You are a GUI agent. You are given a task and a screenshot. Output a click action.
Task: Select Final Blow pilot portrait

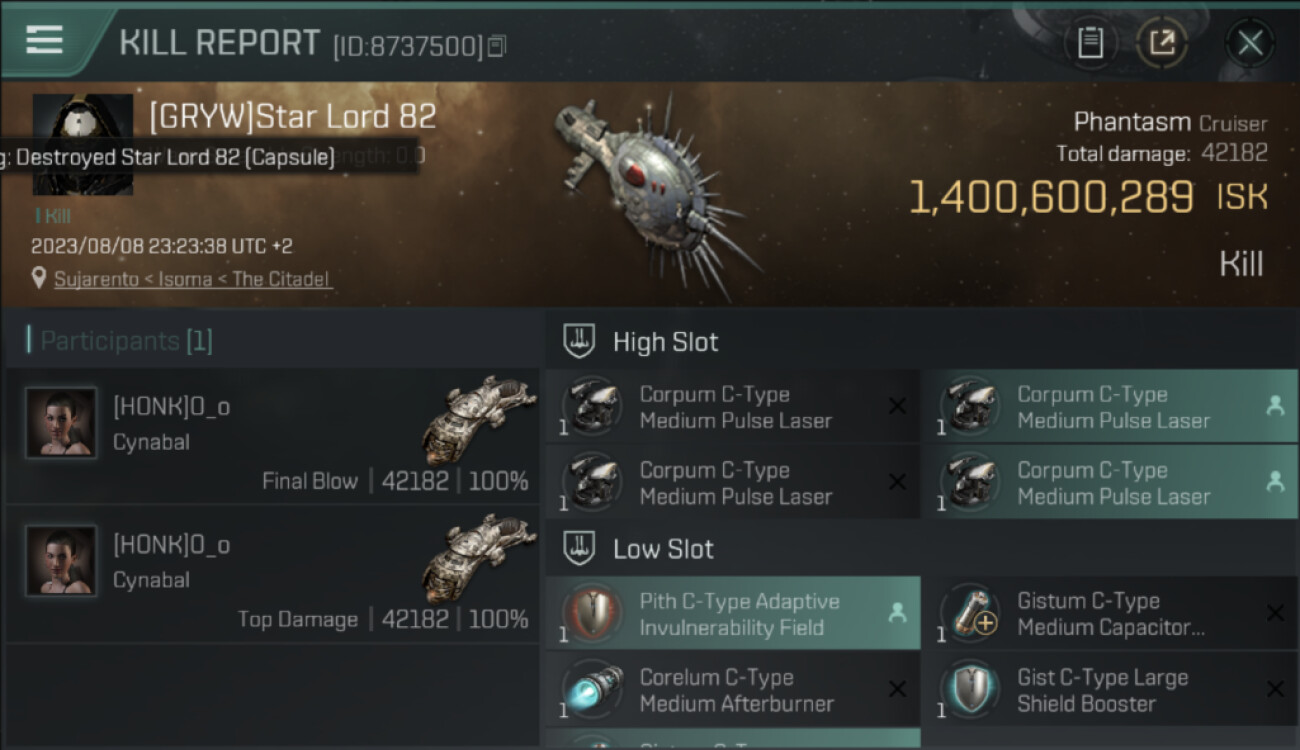pos(61,423)
